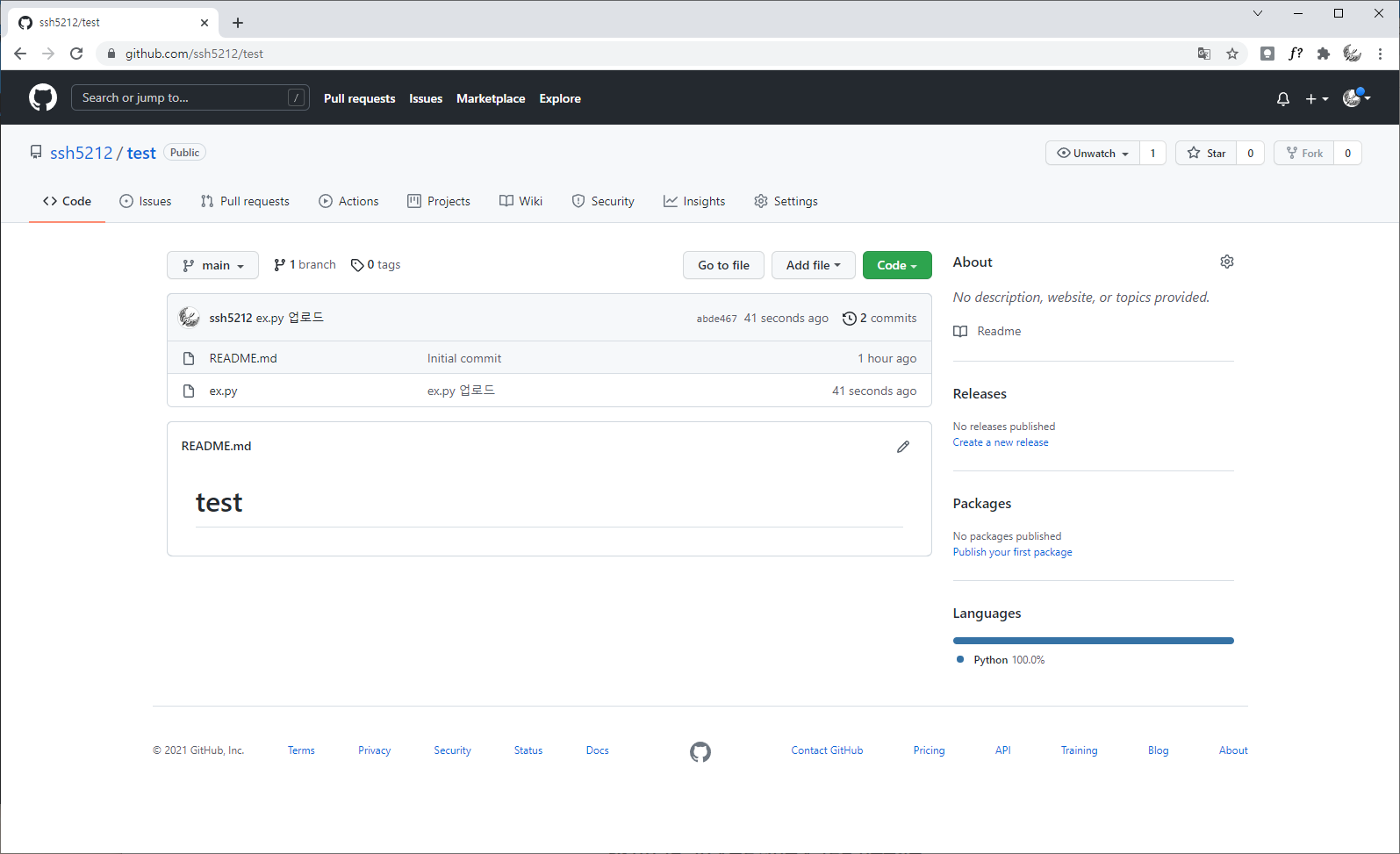This screenshot has height=854, width=1400.
Task: View the 0 tags link
Action: 376,264
